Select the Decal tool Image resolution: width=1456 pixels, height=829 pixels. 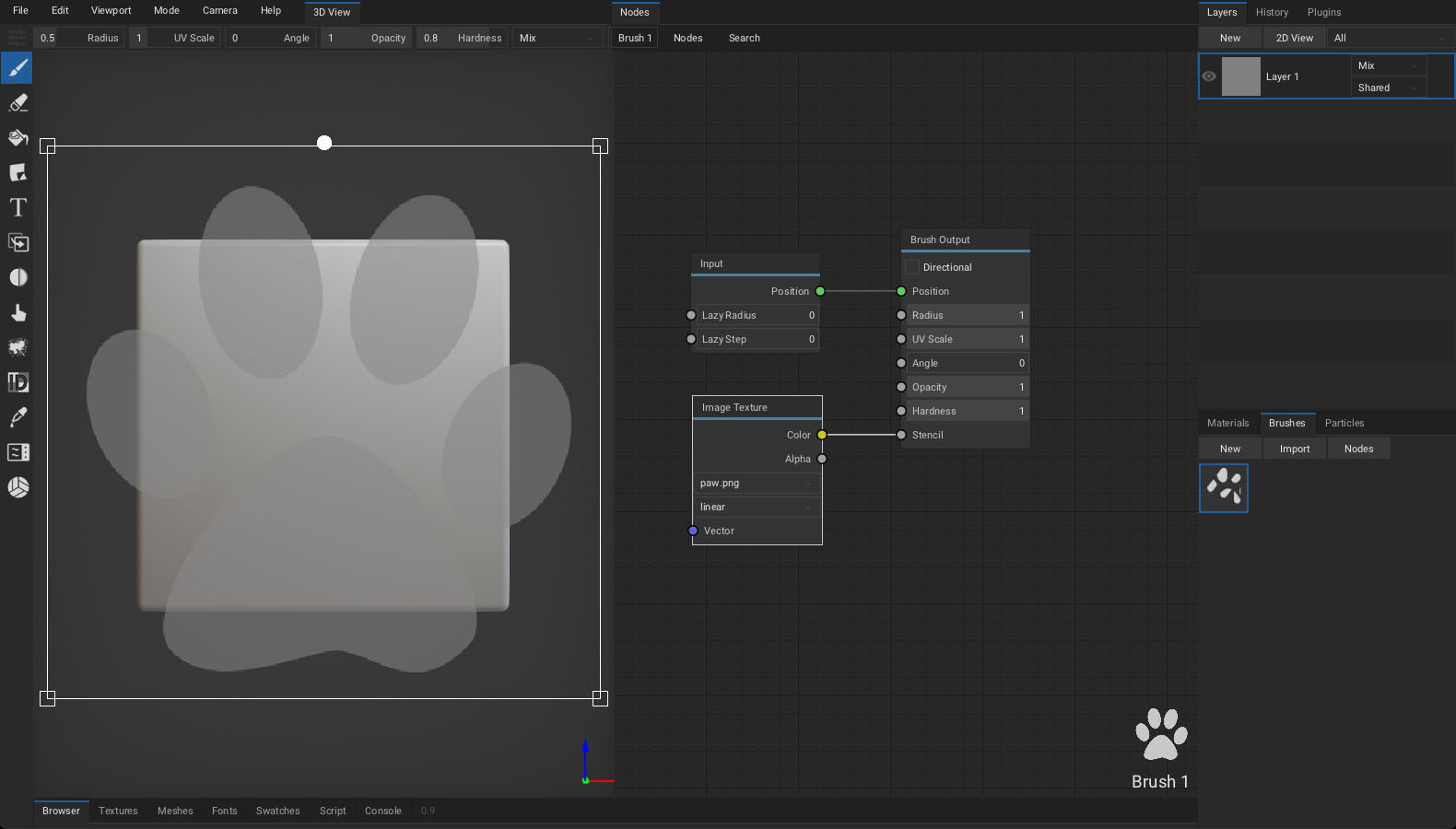(18, 173)
